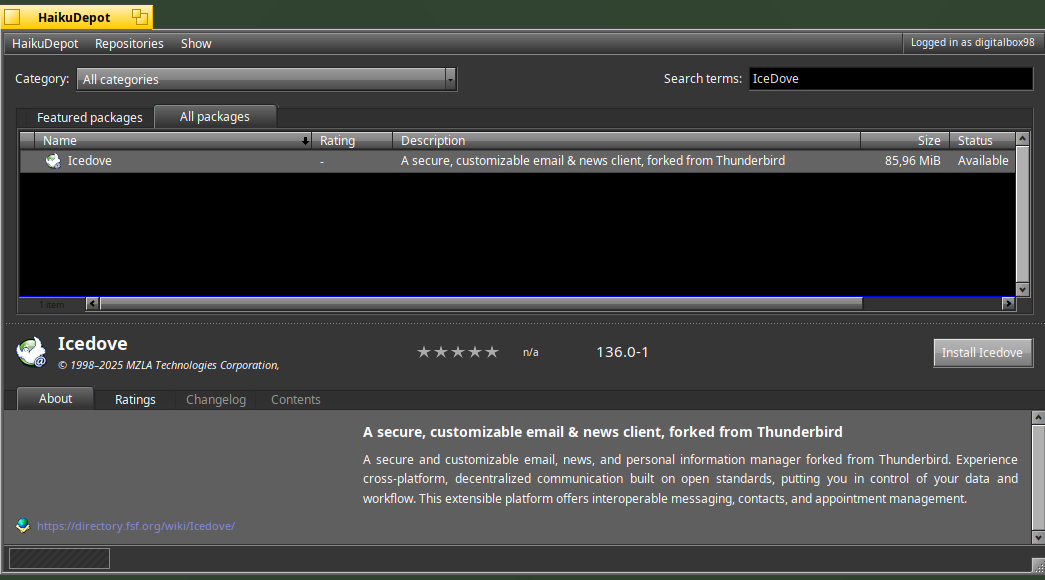Viewport: 1045px width, 580px height.
Task: Click the five-star rating display for Icedove
Action: pos(458,352)
